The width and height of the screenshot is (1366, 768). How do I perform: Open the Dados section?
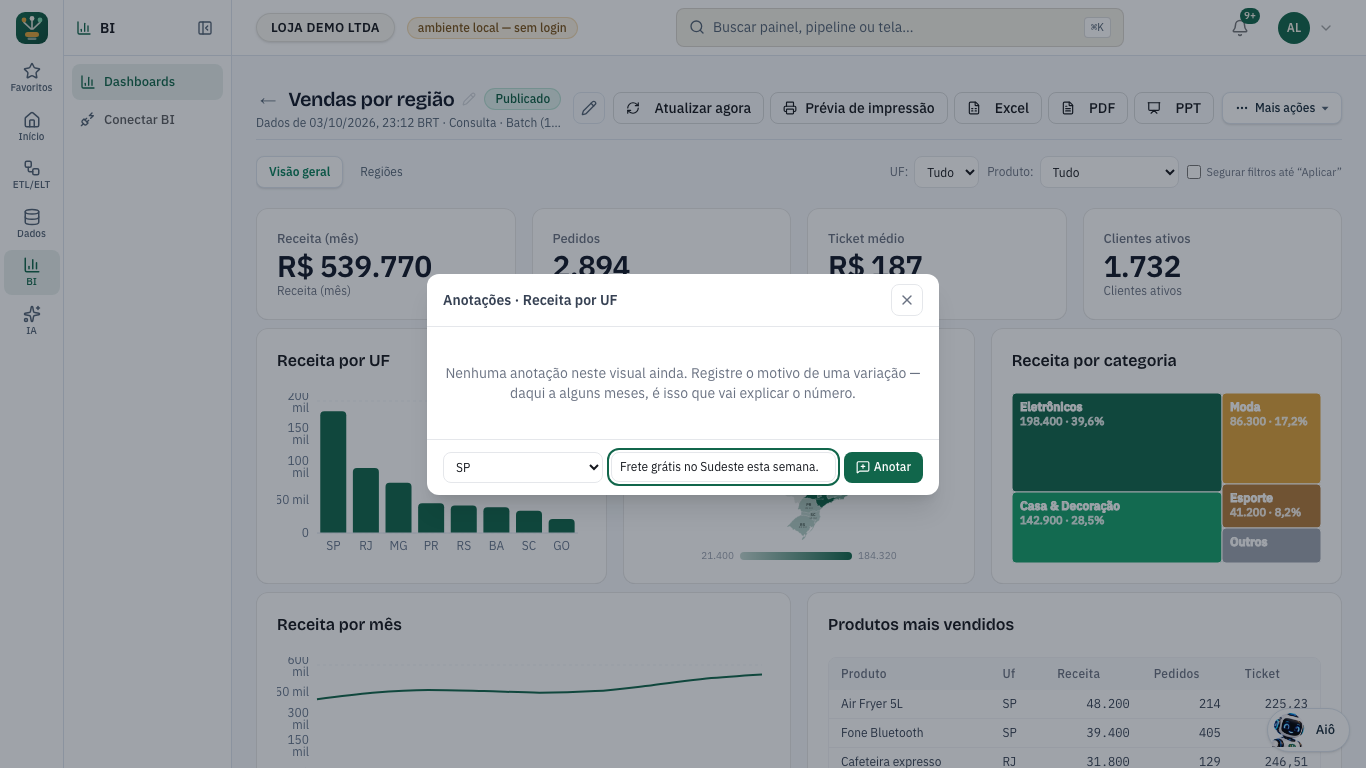point(31,223)
